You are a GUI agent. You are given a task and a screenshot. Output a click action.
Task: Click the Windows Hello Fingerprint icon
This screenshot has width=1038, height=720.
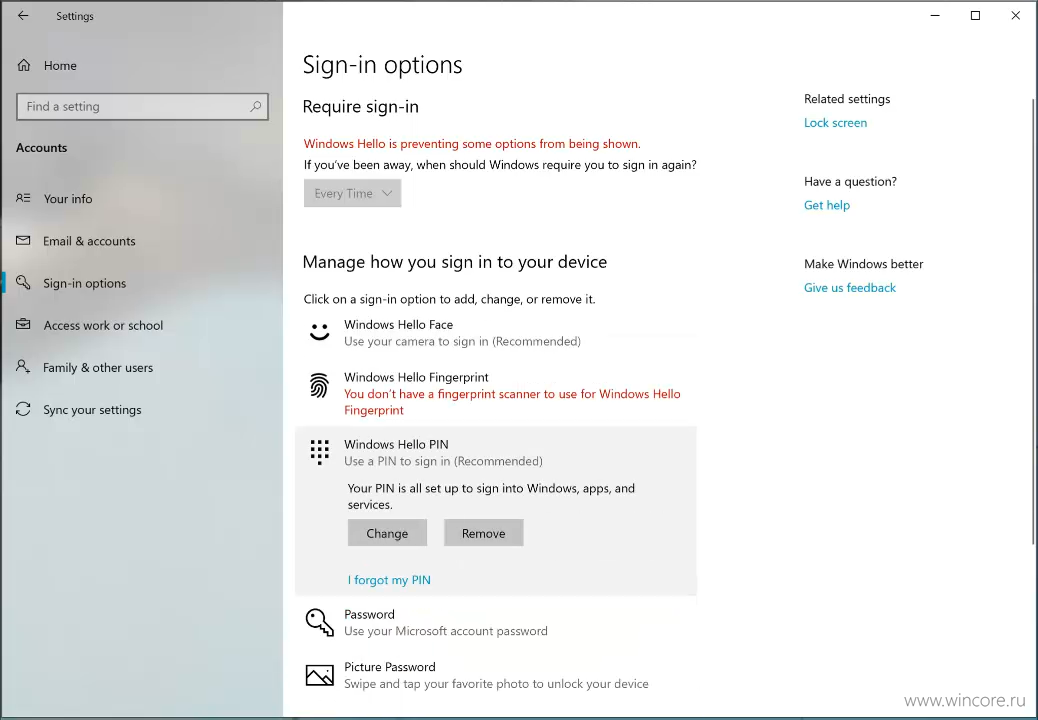click(320, 385)
